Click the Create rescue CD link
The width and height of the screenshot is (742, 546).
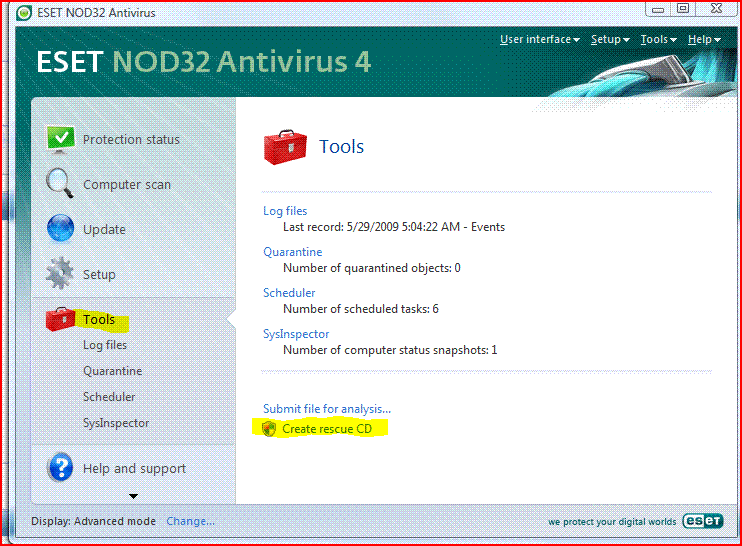tap(327, 429)
